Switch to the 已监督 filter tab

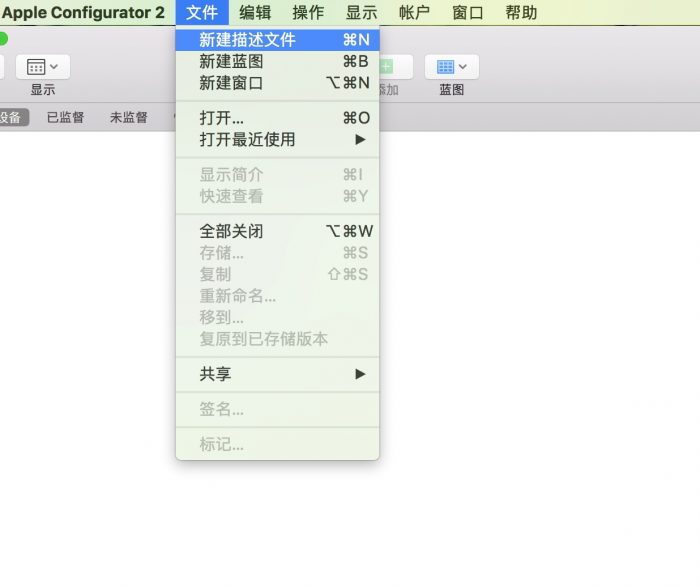[x=67, y=117]
